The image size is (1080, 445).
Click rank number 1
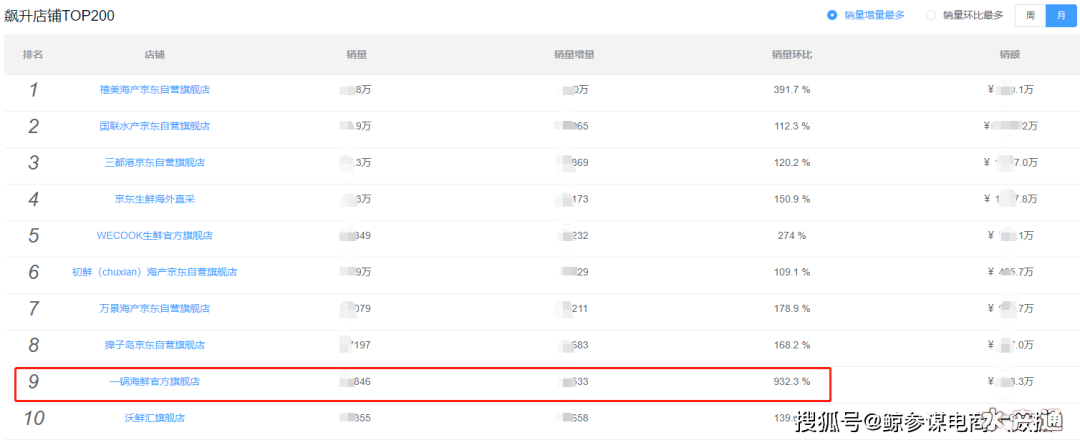tap(33, 90)
